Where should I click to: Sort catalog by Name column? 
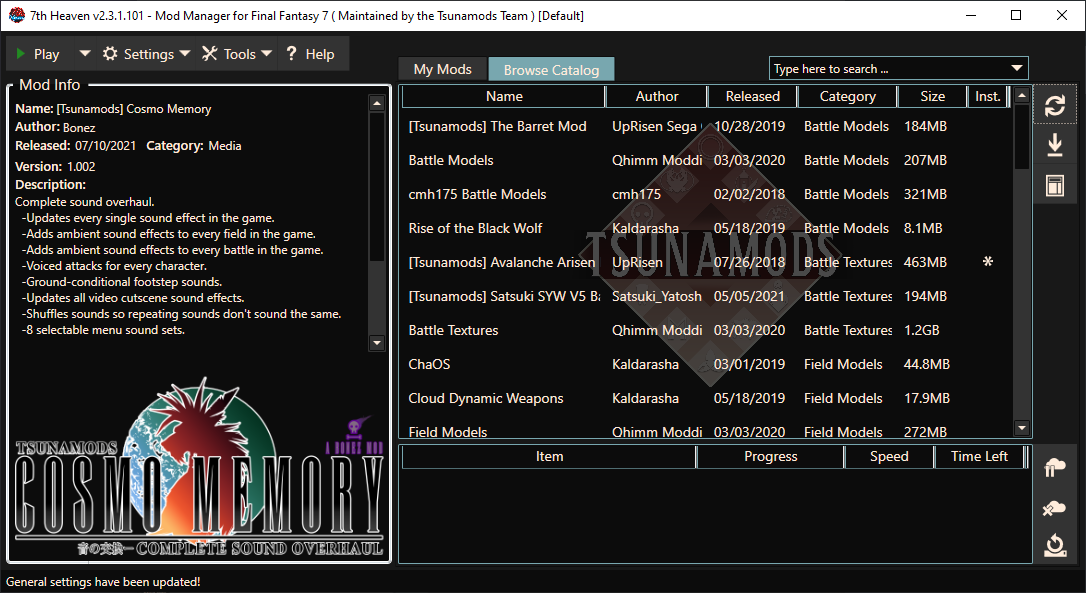coord(504,96)
